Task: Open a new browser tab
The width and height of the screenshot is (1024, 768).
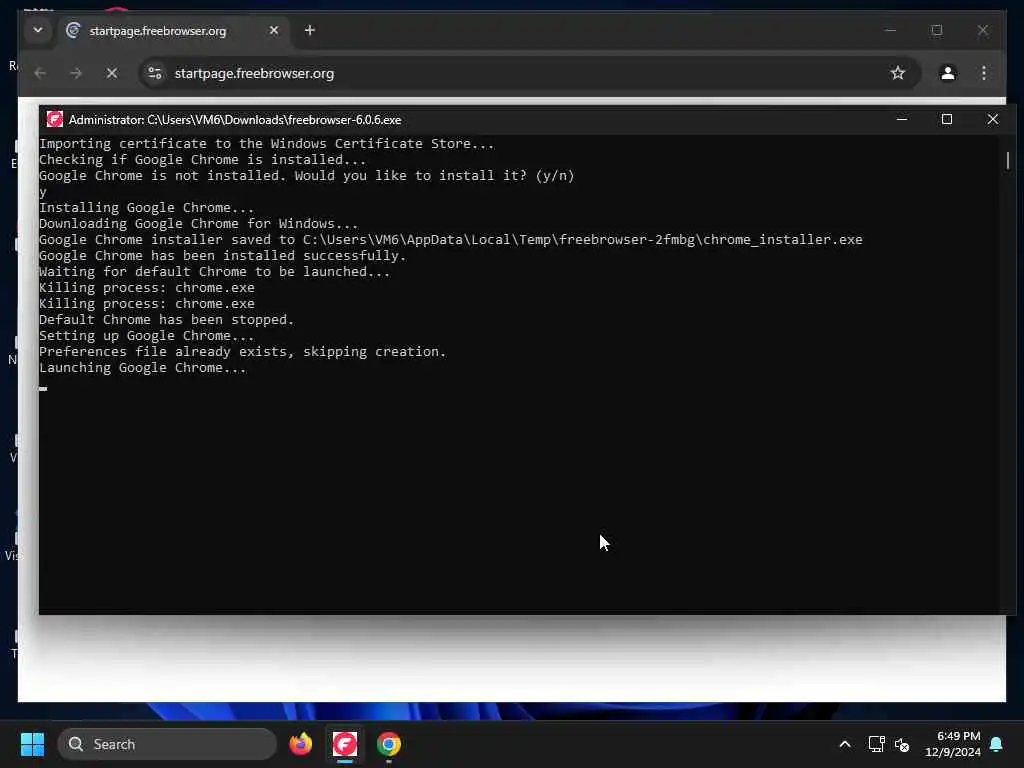Action: point(310,30)
